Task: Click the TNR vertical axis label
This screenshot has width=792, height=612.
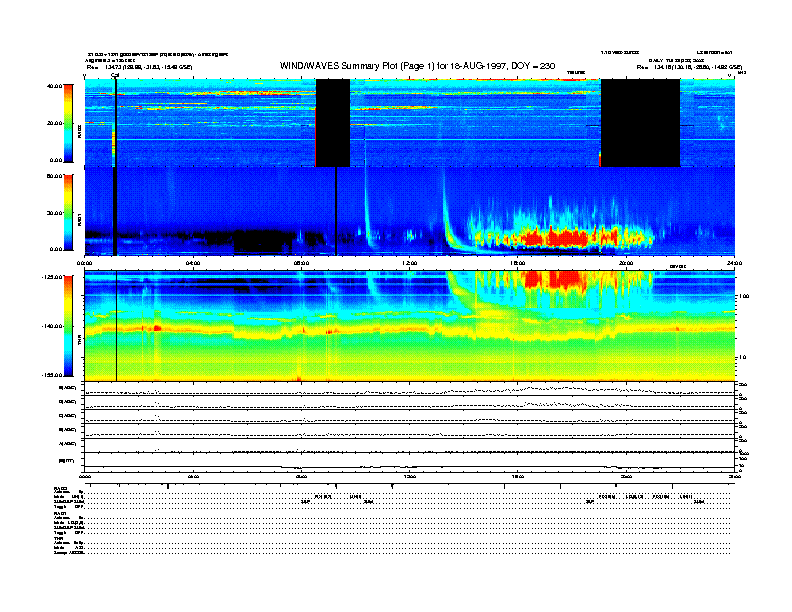Action: 79,341
